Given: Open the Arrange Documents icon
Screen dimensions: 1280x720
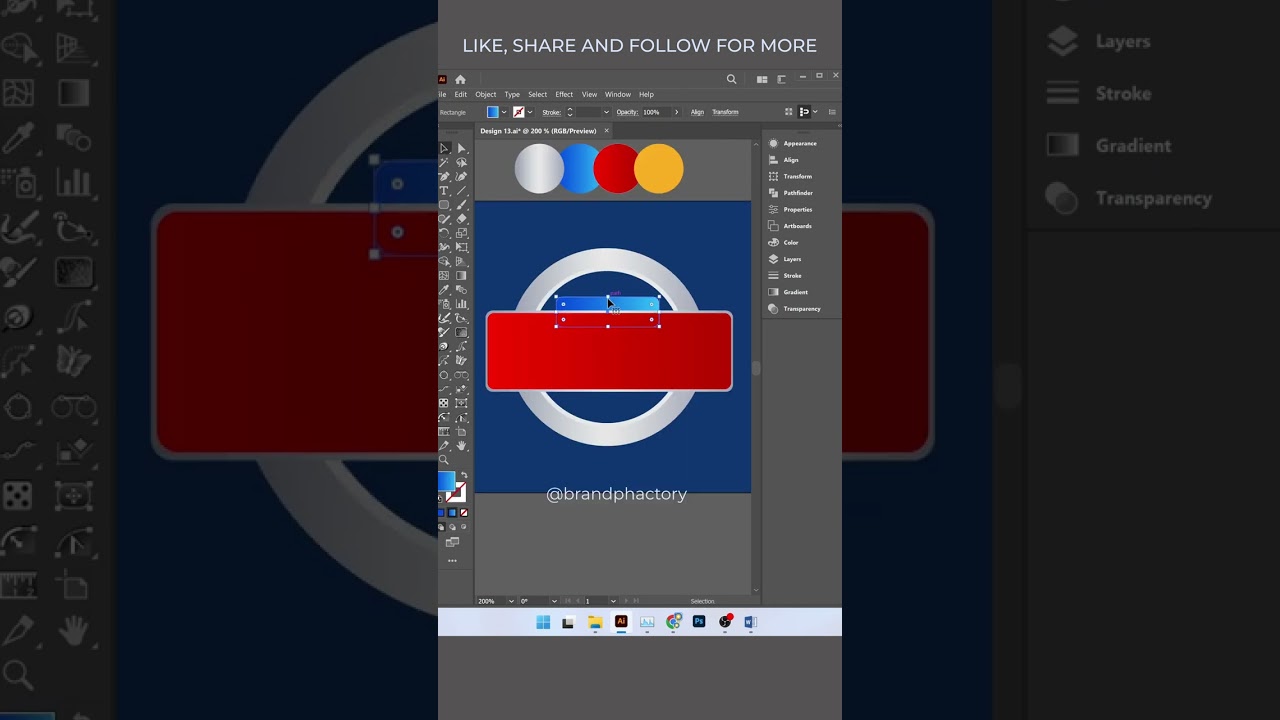Looking at the screenshot, I should pyautogui.click(x=762, y=80).
